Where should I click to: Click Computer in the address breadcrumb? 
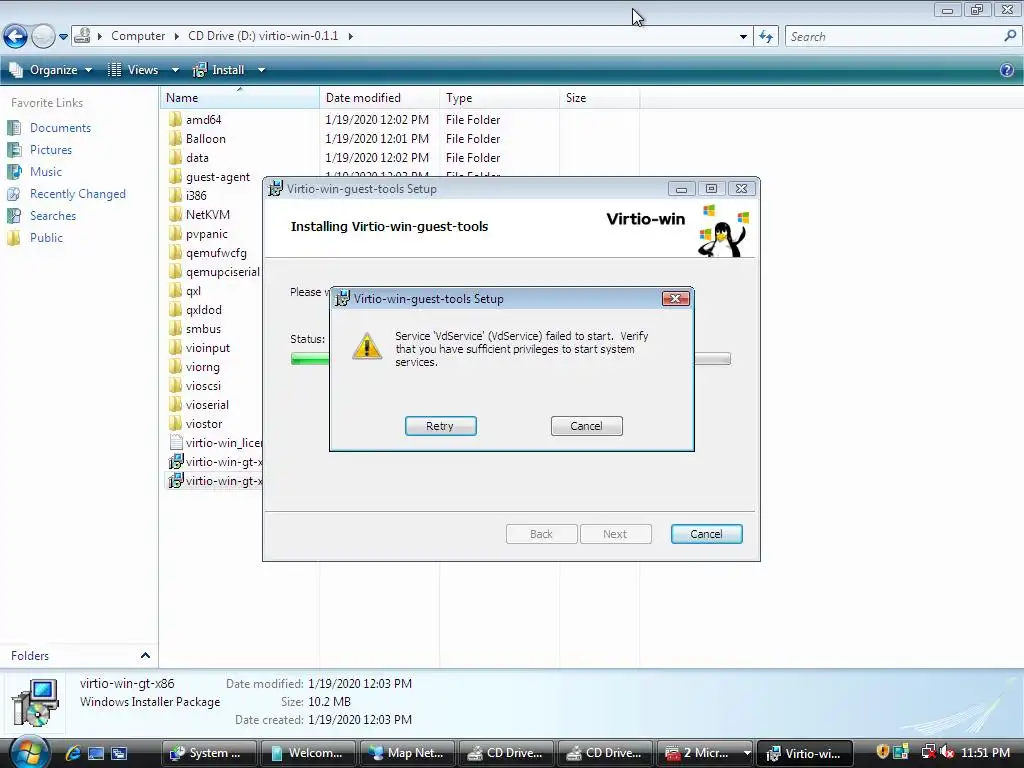coord(138,36)
